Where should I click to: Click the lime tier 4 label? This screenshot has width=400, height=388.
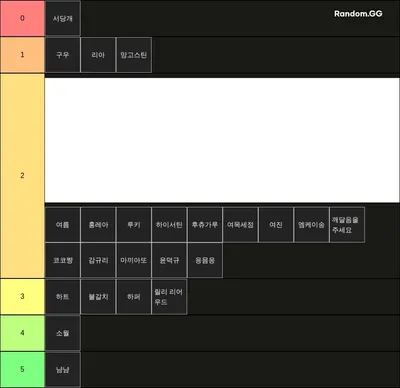[22, 333]
